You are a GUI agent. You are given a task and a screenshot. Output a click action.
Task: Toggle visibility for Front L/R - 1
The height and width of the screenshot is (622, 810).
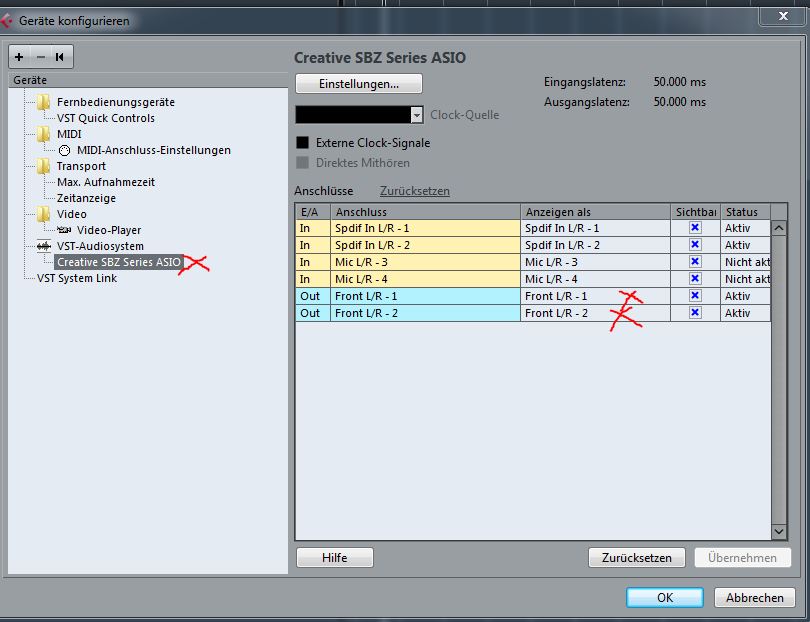695,296
